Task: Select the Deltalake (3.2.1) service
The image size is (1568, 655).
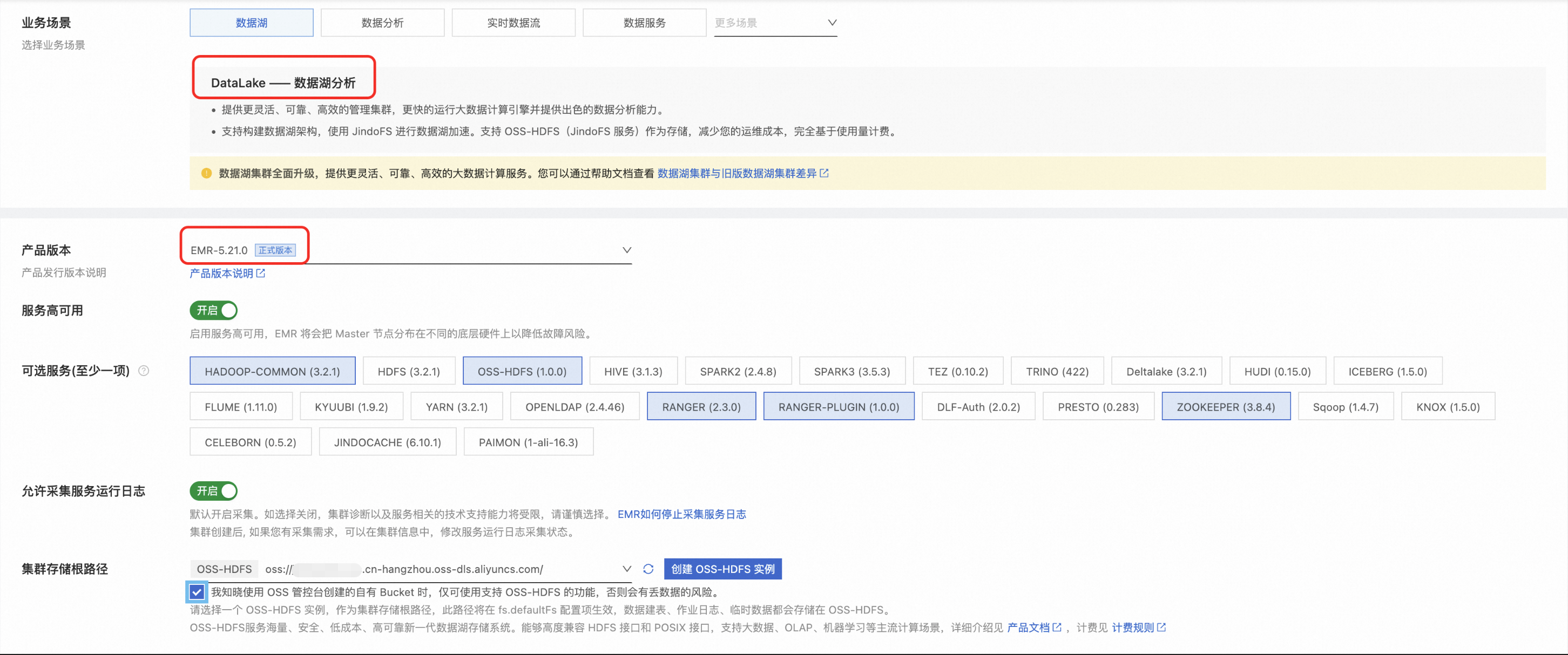Action: pyautogui.click(x=1166, y=371)
